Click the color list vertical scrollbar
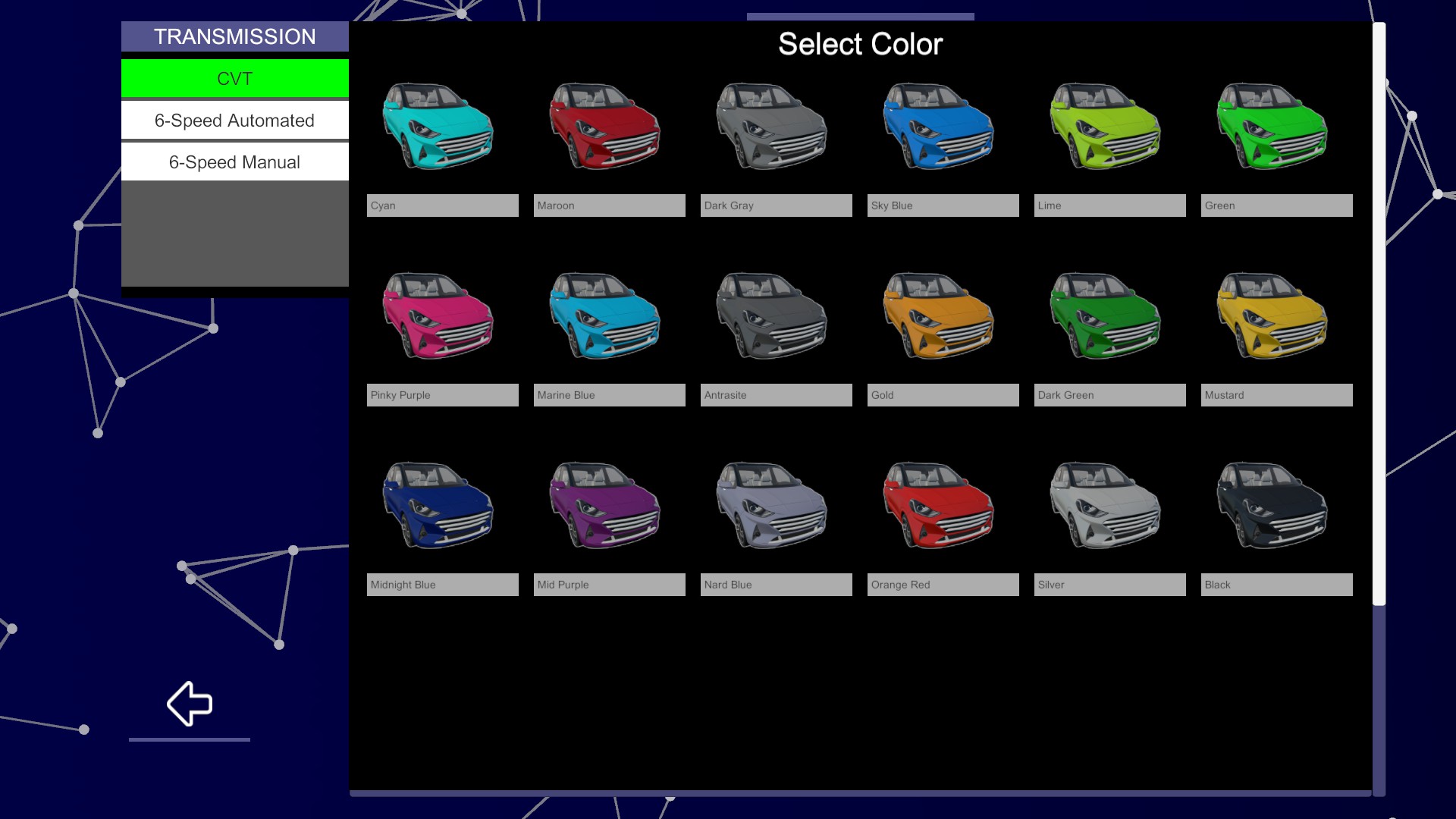This screenshot has height=819, width=1456. point(1379,314)
